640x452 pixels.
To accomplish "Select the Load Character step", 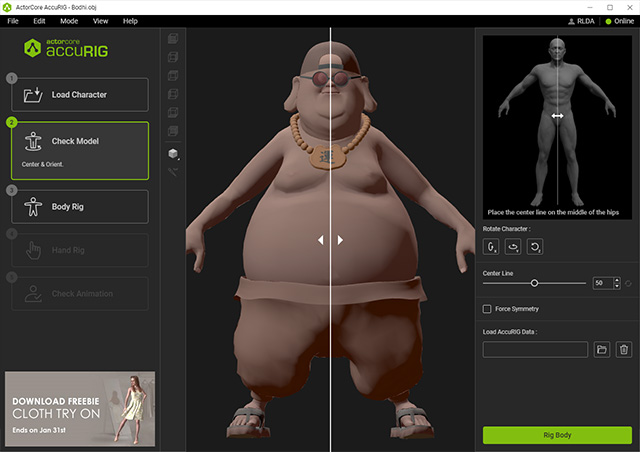I will (79, 95).
